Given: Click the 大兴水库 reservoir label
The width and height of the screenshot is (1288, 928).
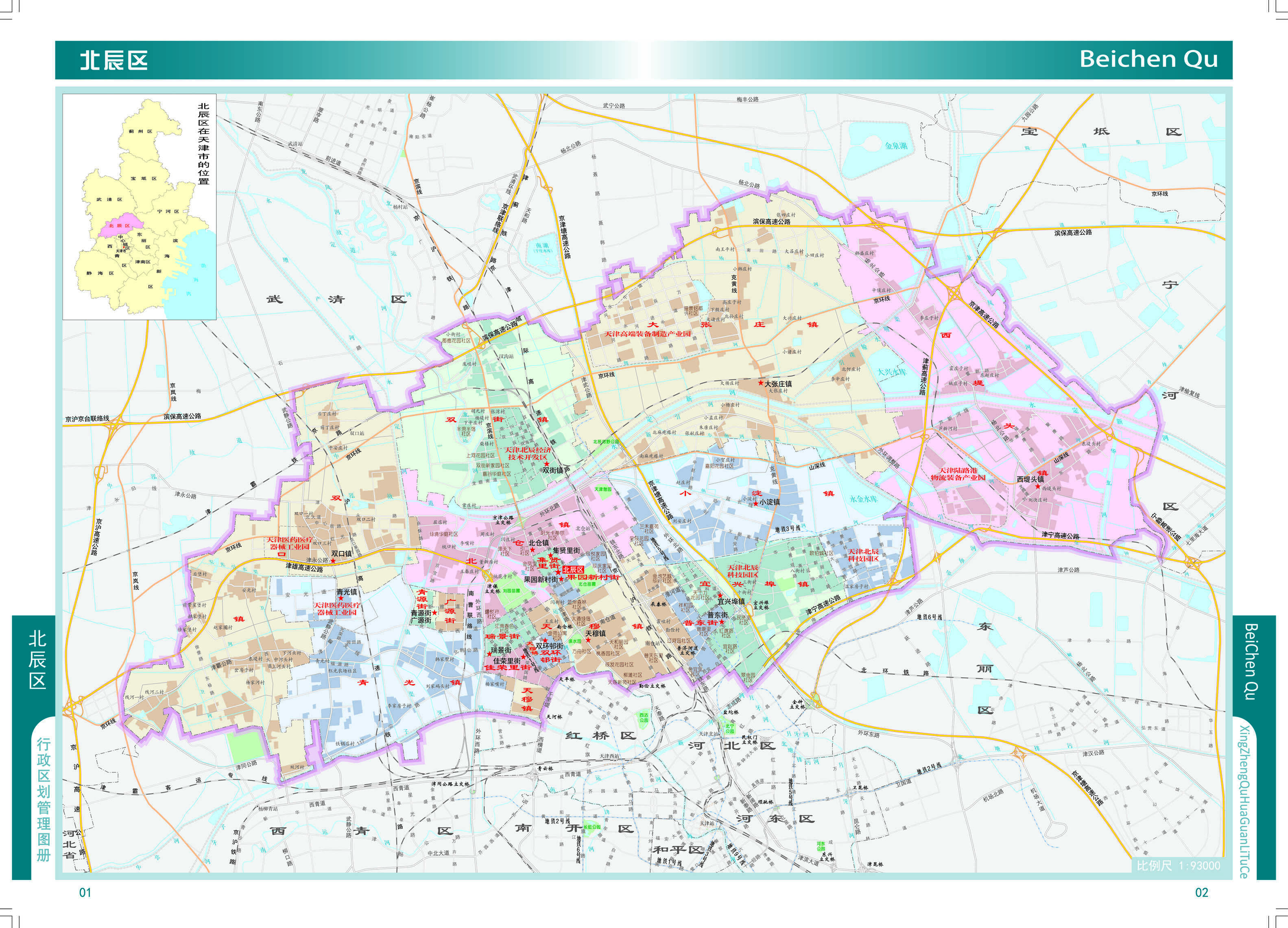Looking at the screenshot, I should (892, 372).
